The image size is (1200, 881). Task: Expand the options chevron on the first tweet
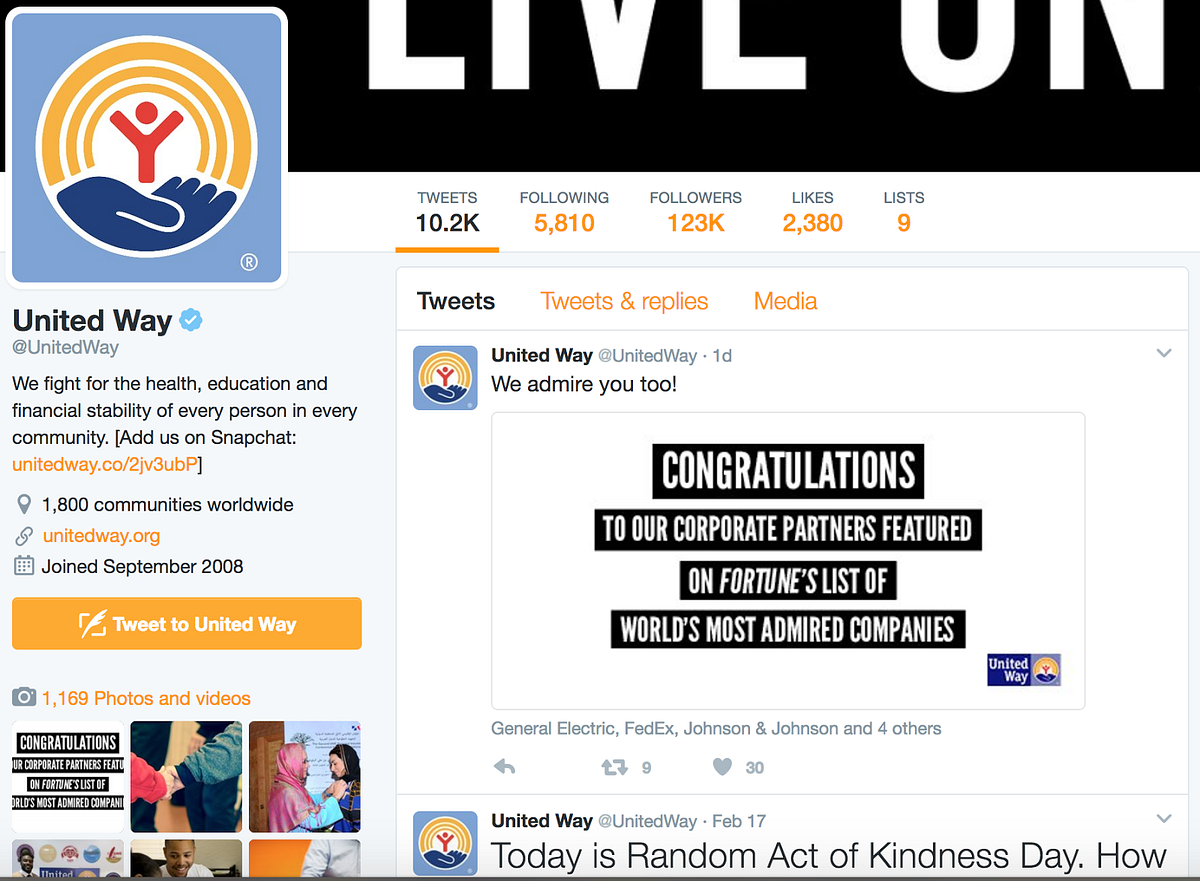(1164, 353)
